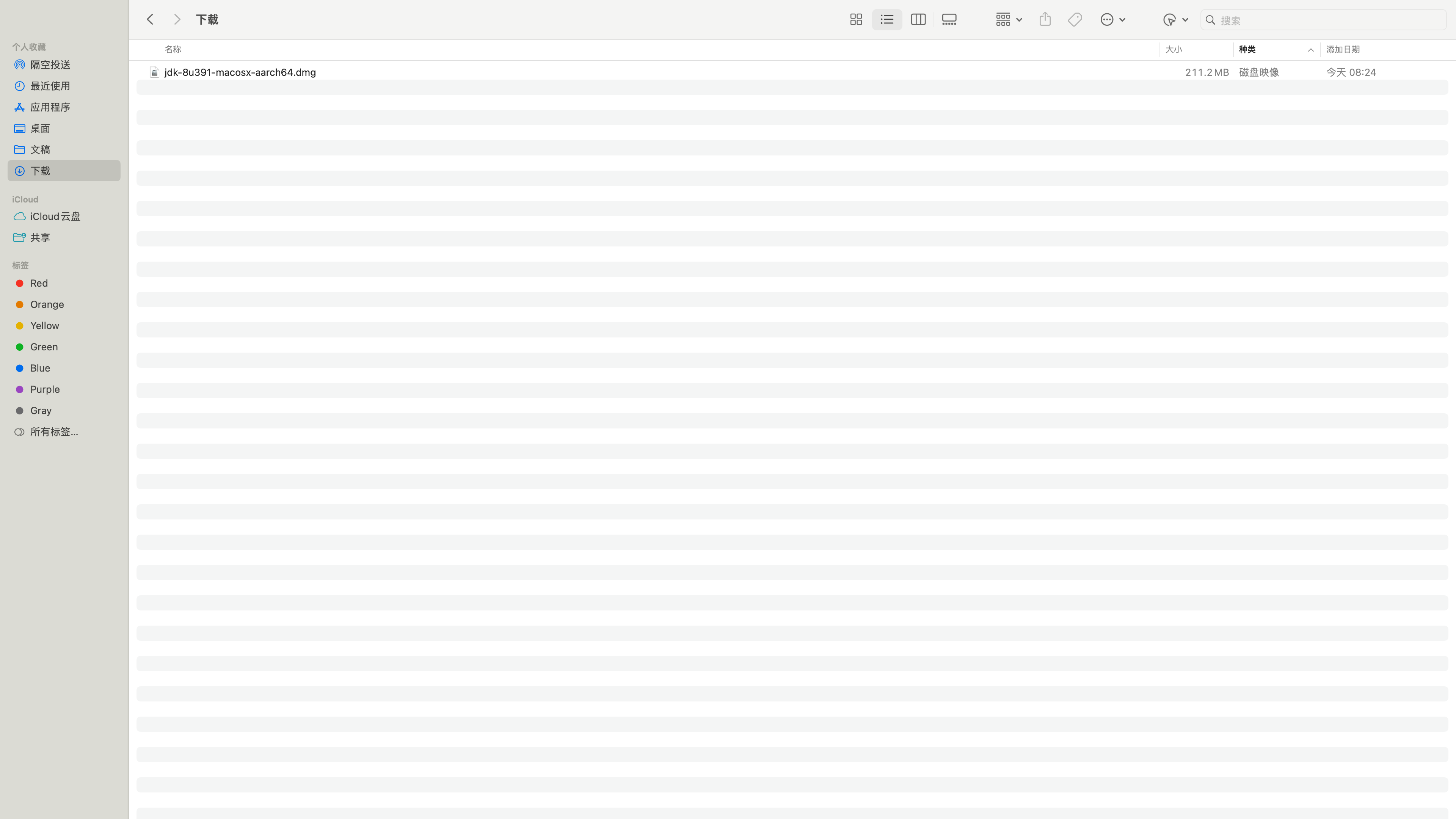Click the 标签 section header
Viewport: 1456px width, 819px height.
20,266
